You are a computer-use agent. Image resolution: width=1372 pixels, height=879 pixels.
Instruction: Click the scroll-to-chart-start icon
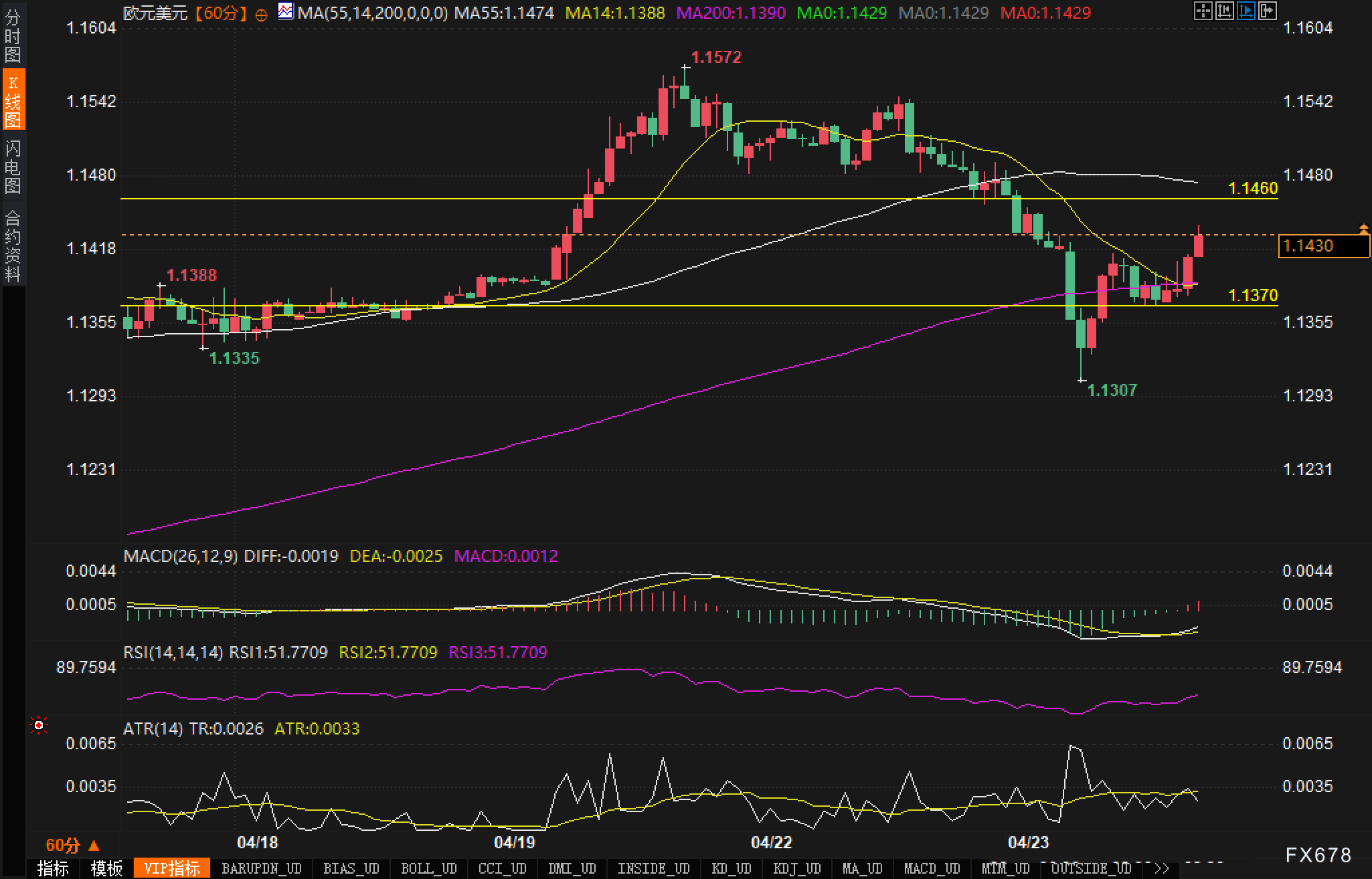(1225, 11)
